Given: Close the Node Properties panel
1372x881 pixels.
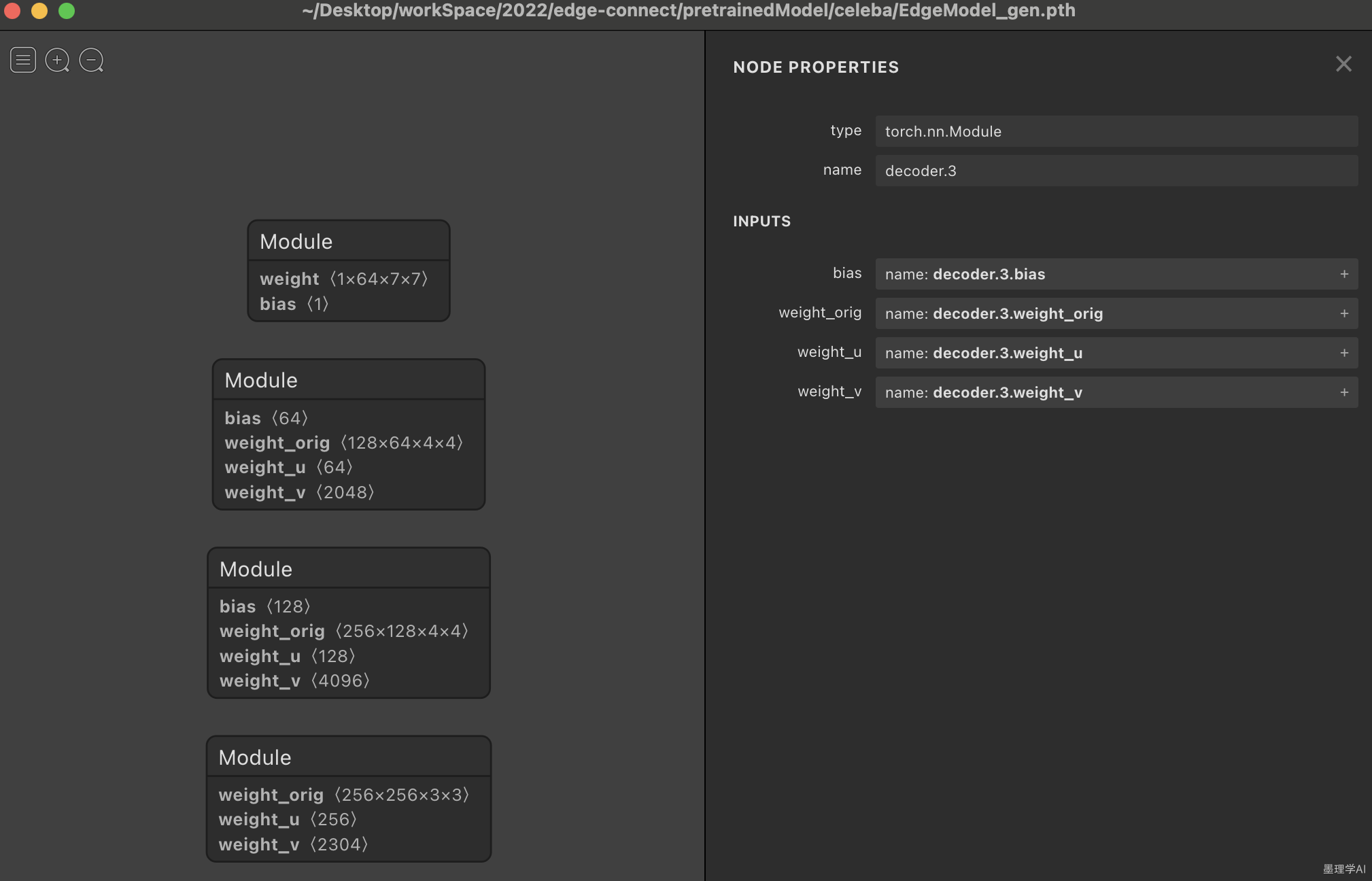Looking at the screenshot, I should [1343, 64].
